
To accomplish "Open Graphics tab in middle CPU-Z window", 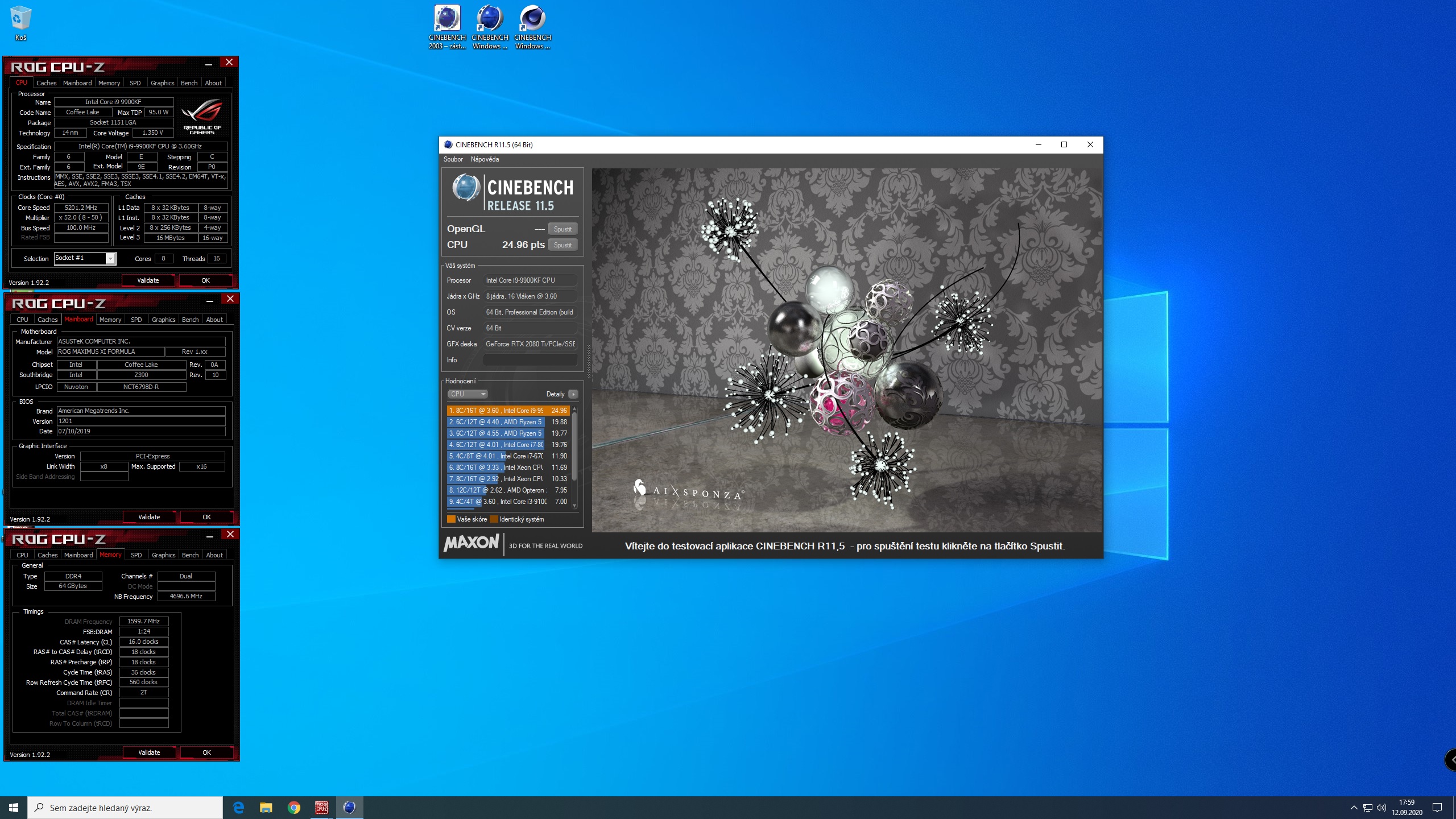I will click(163, 320).
